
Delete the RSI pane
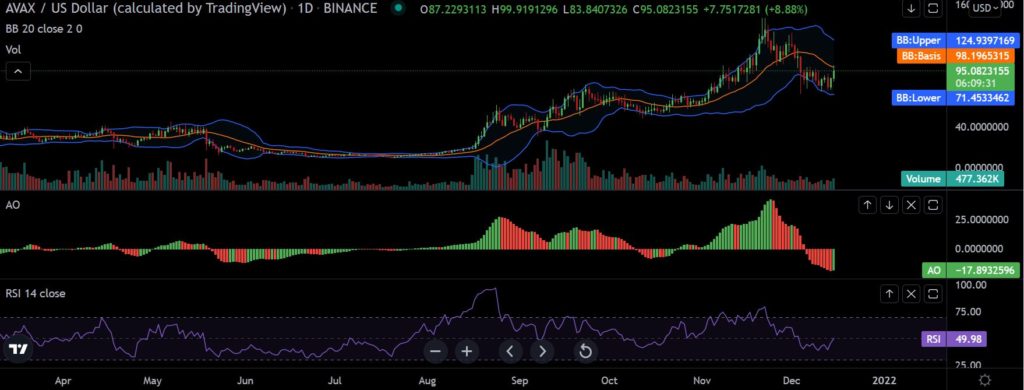point(912,294)
